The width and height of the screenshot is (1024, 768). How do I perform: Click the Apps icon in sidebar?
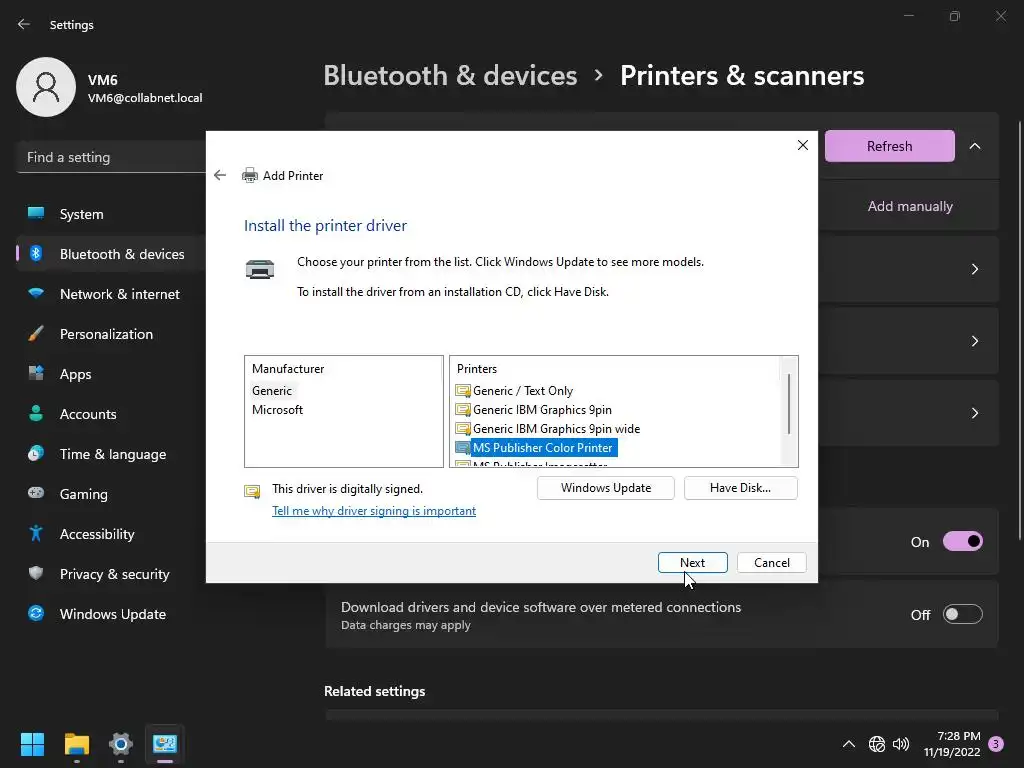[x=36, y=374]
